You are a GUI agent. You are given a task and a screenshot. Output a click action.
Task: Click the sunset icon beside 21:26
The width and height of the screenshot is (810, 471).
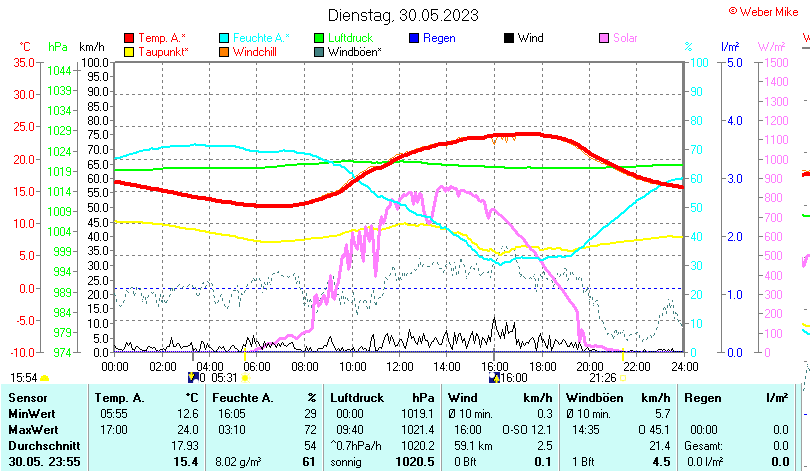coord(623,378)
